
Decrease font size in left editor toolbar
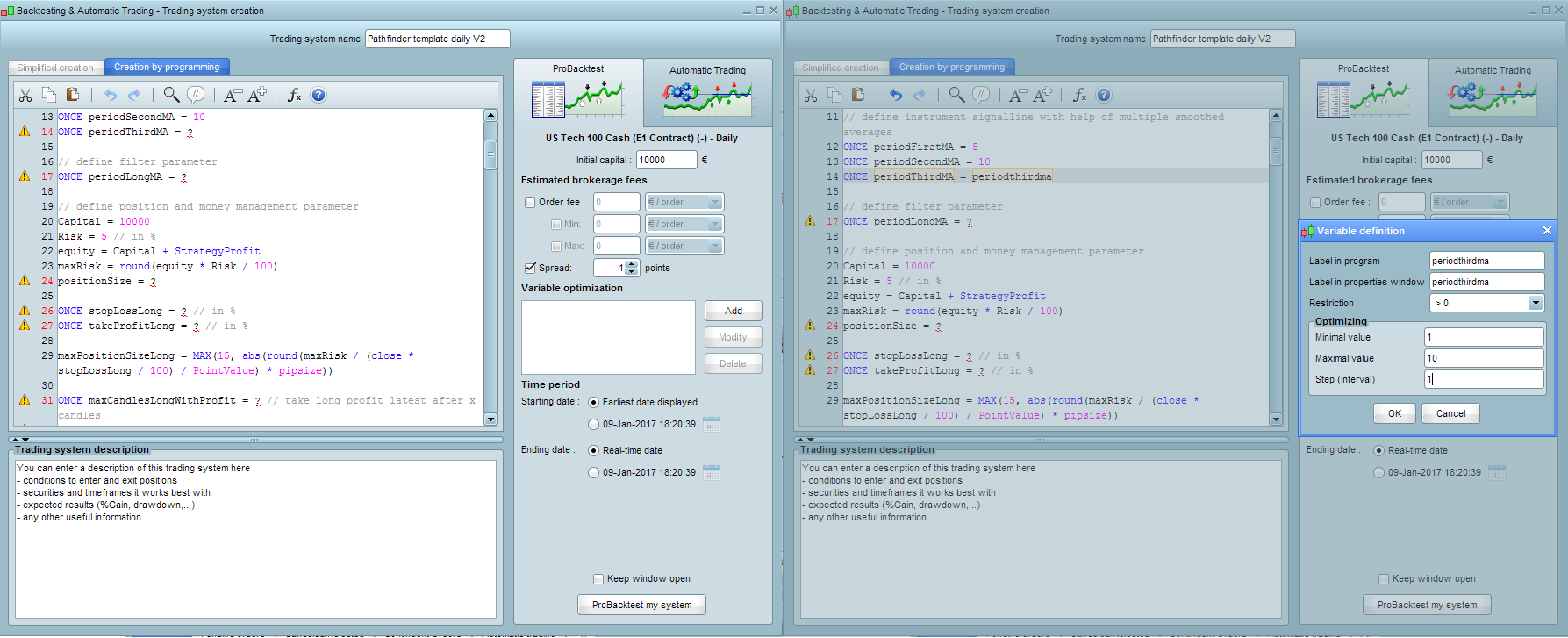pos(232,95)
